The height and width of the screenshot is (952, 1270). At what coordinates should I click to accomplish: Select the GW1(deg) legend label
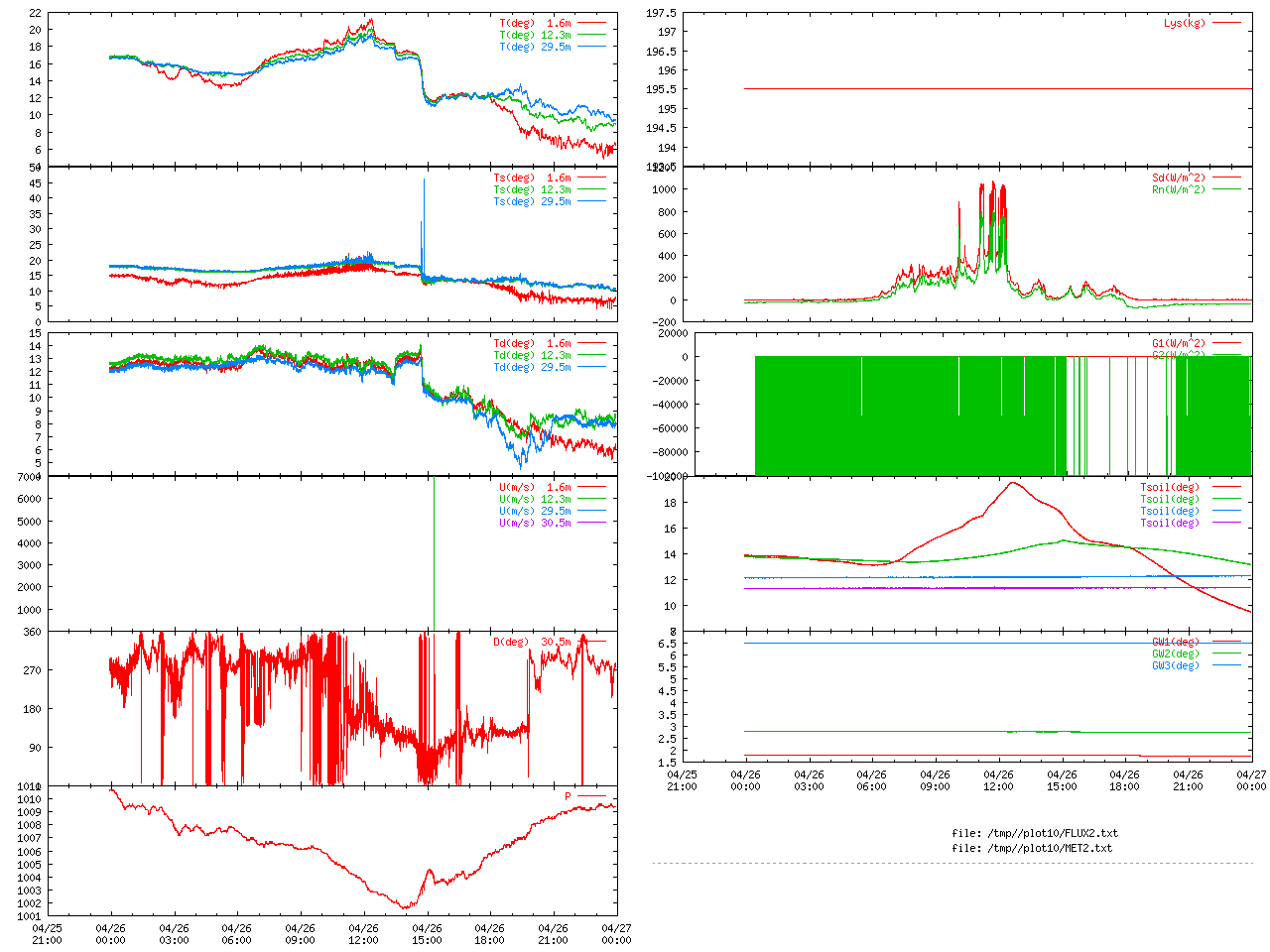(x=1175, y=642)
